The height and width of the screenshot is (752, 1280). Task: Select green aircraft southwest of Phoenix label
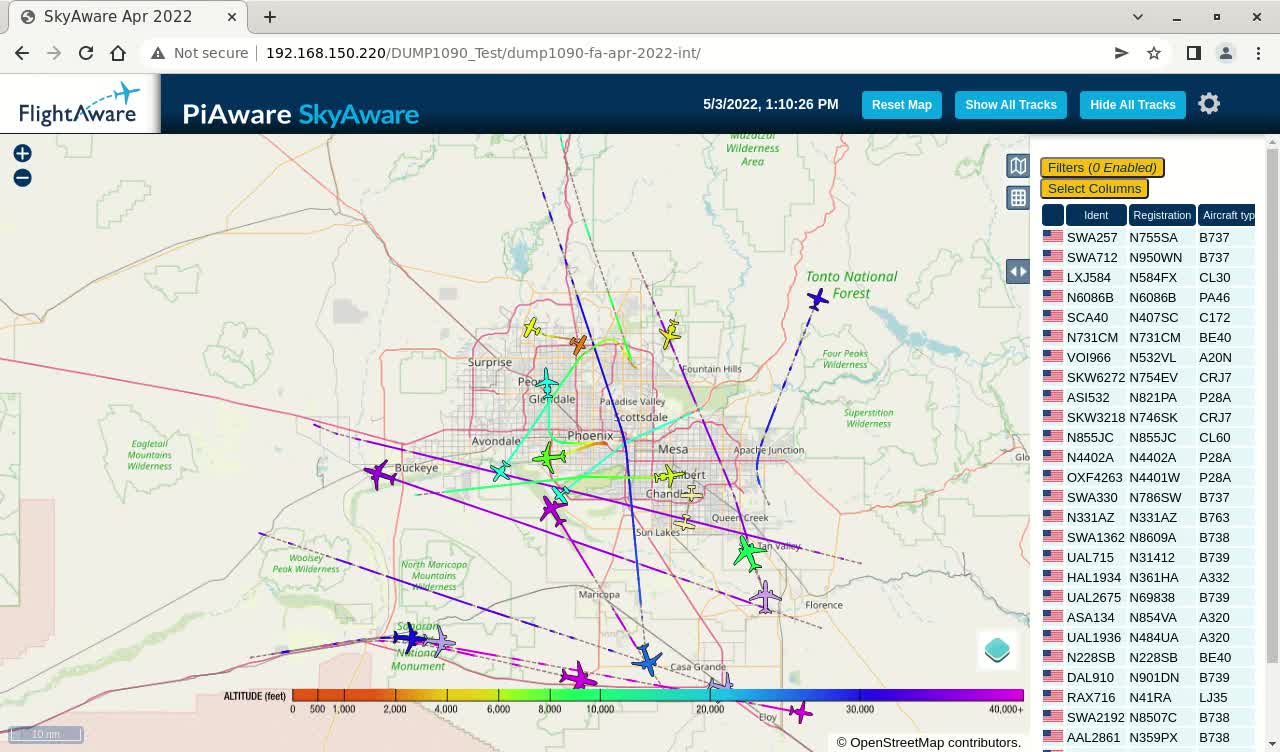pos(549,458)
